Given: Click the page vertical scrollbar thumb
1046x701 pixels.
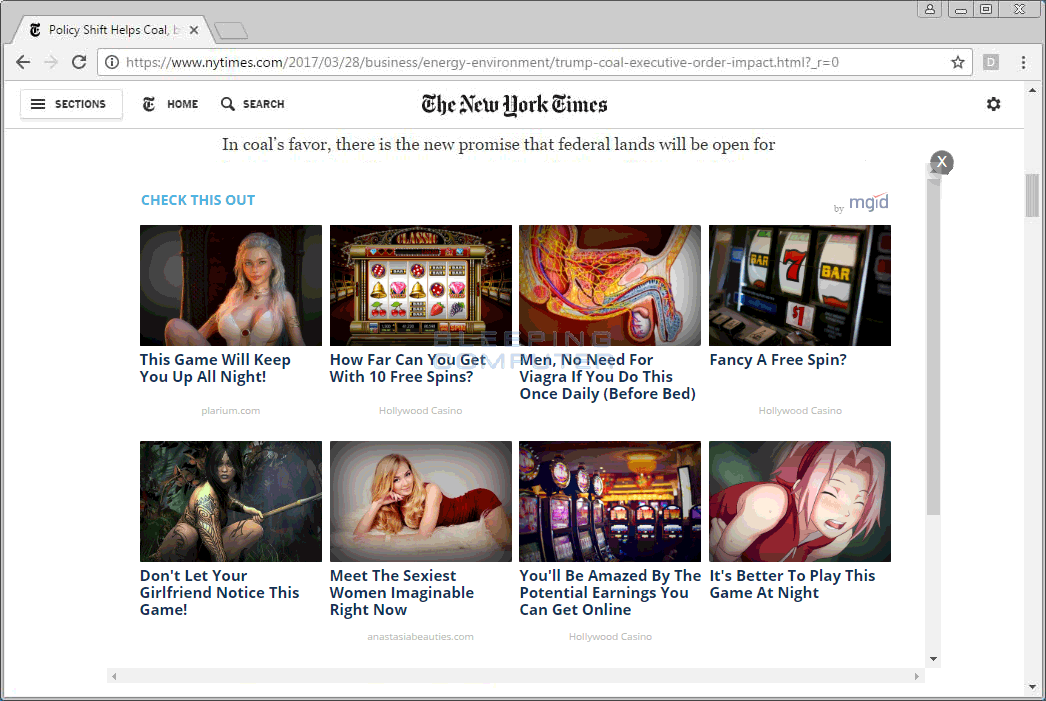Looking at the screenshot, I should pos(1033,195).
